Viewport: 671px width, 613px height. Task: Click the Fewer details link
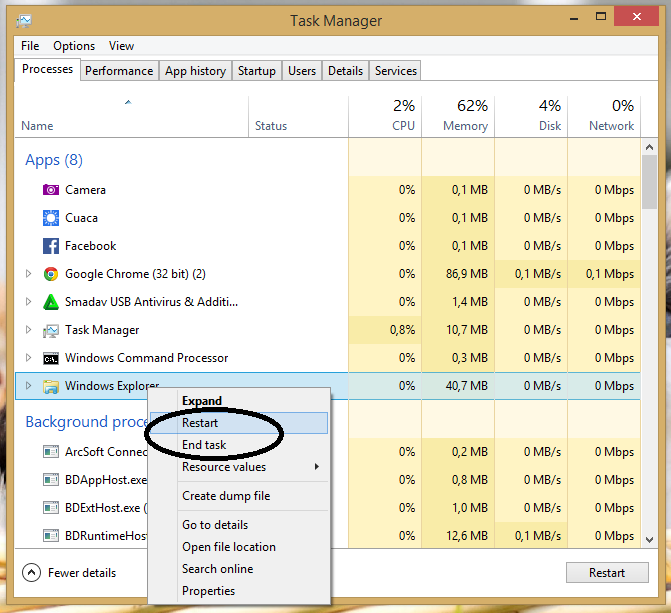click(x=82, y=573)
